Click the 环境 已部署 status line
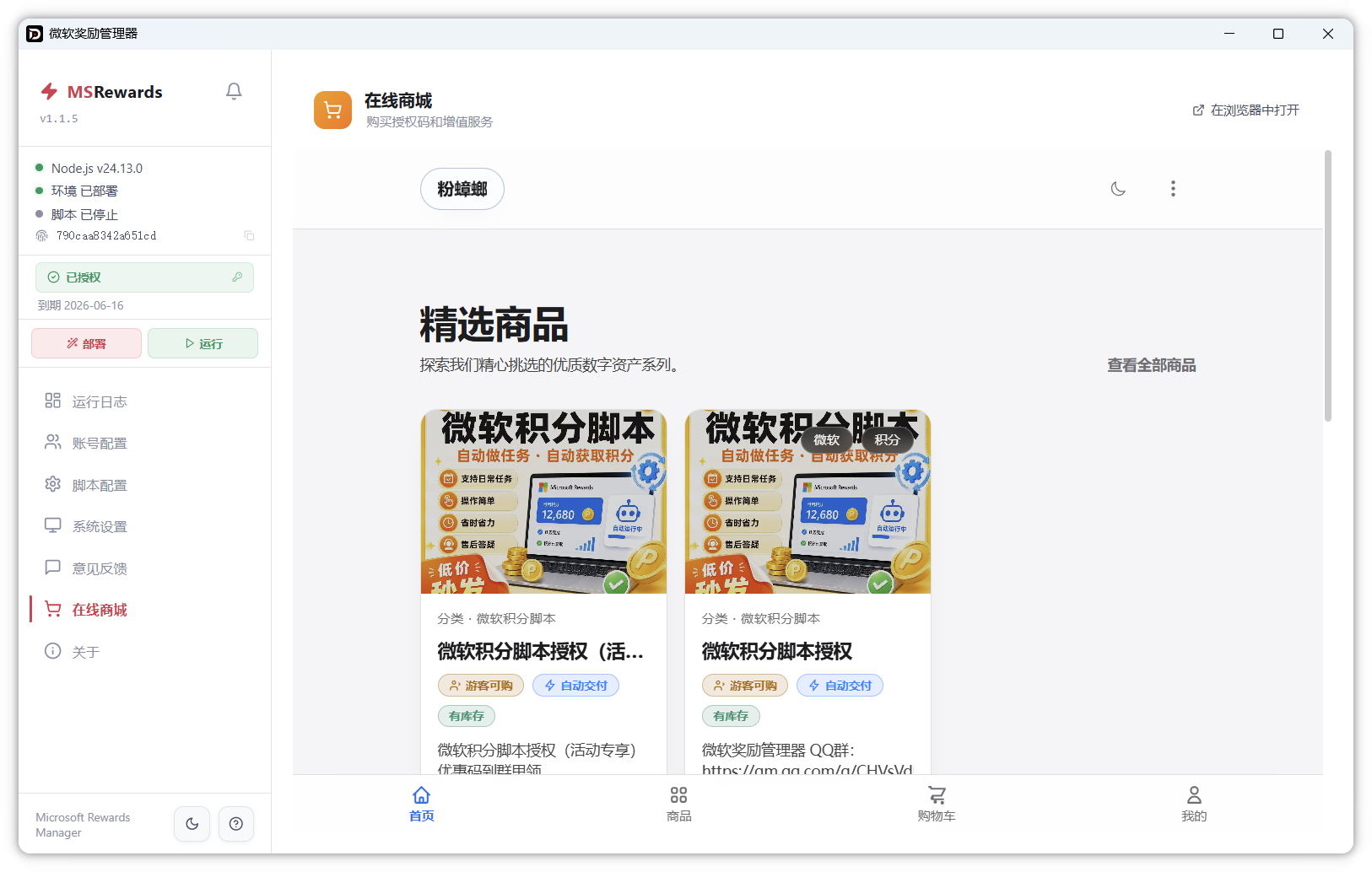This screenshot has width=1372, height=872. [76, 191]
